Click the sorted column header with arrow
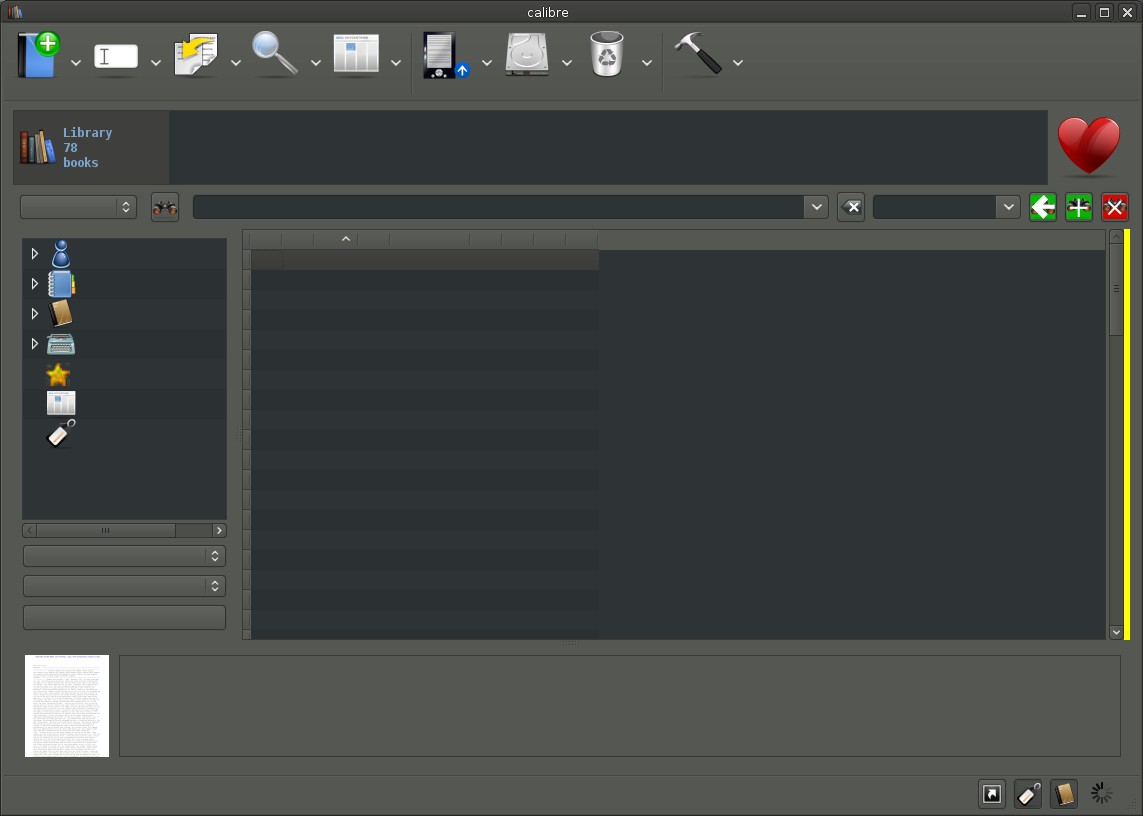1143x816 pixels. click(335, 239)
